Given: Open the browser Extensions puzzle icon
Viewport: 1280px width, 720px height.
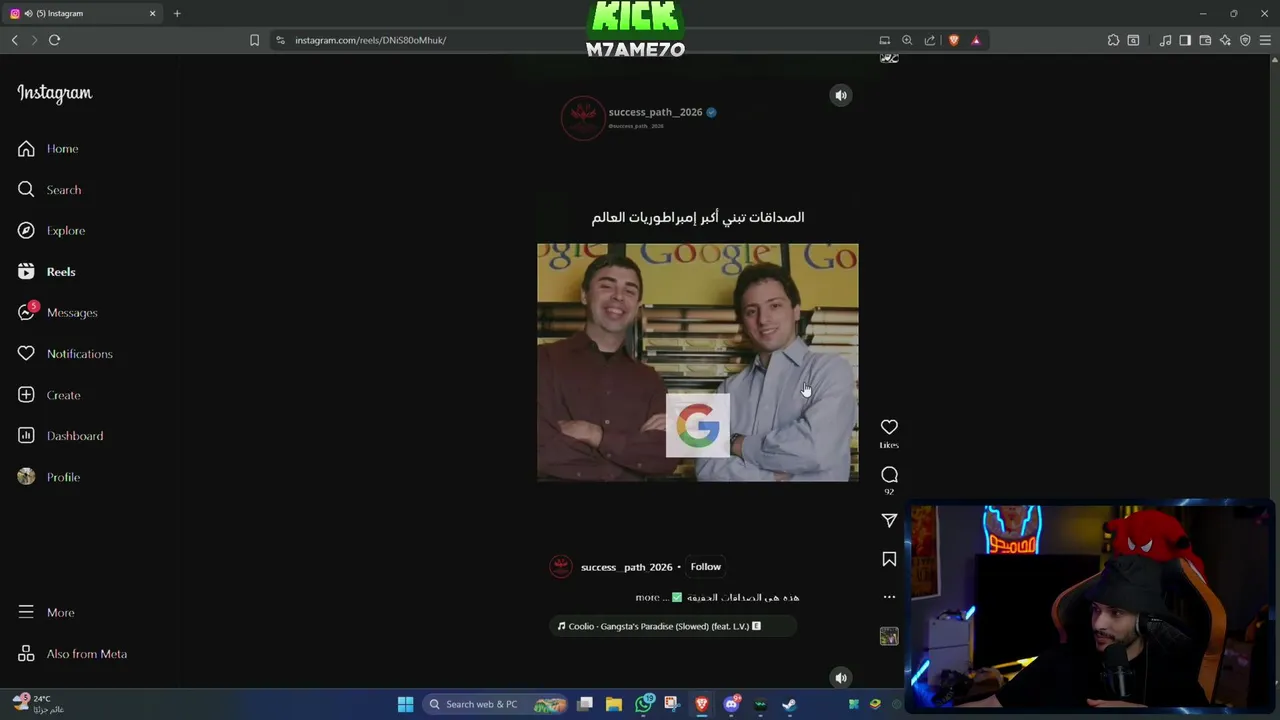Looking at the screenshot, I should (1113, 40).
